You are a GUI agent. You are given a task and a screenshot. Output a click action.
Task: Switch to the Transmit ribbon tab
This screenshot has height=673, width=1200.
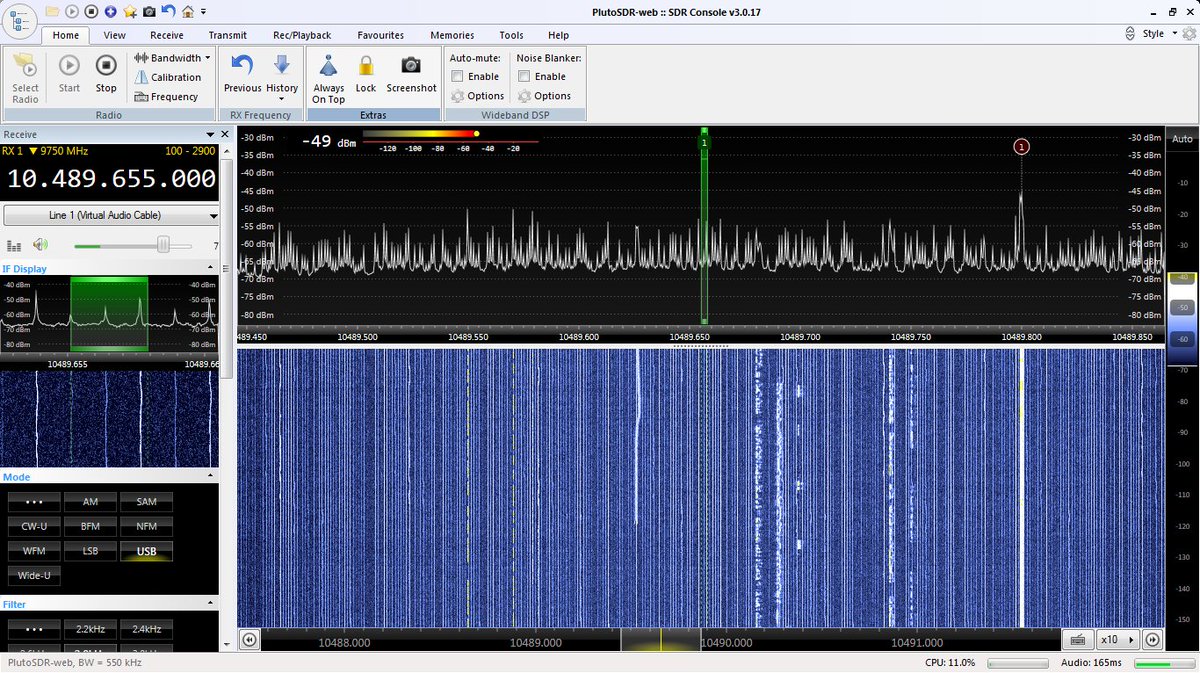click(227, 35)
